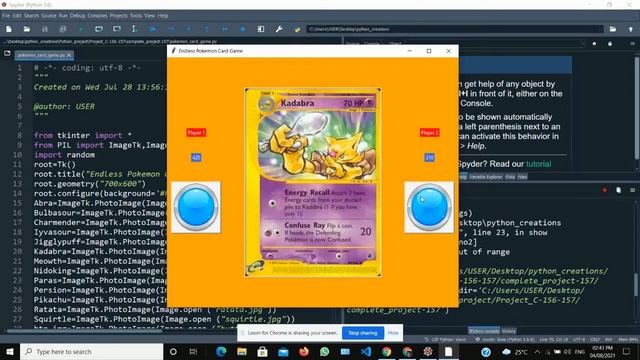The height and width of the screenshot is (360, 640).
Task: Click the Help pane home icon
Action: coord(594,44)
